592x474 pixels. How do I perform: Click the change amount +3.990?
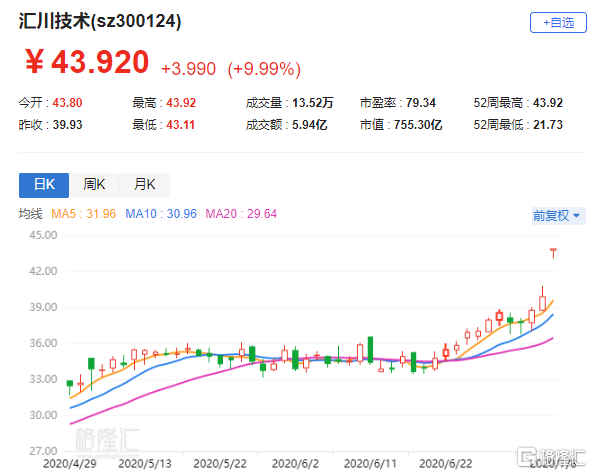point(188,69)
